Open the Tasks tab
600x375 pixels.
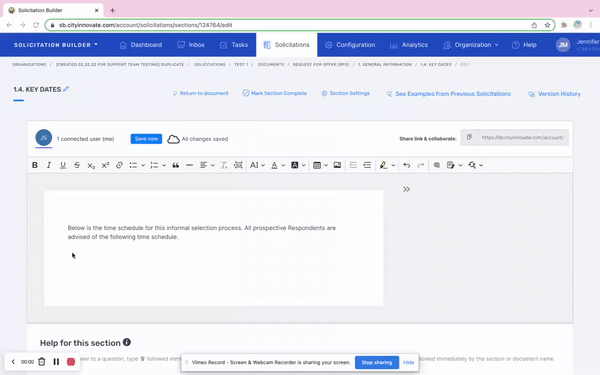pyautogui.click(x=234, y=45)
